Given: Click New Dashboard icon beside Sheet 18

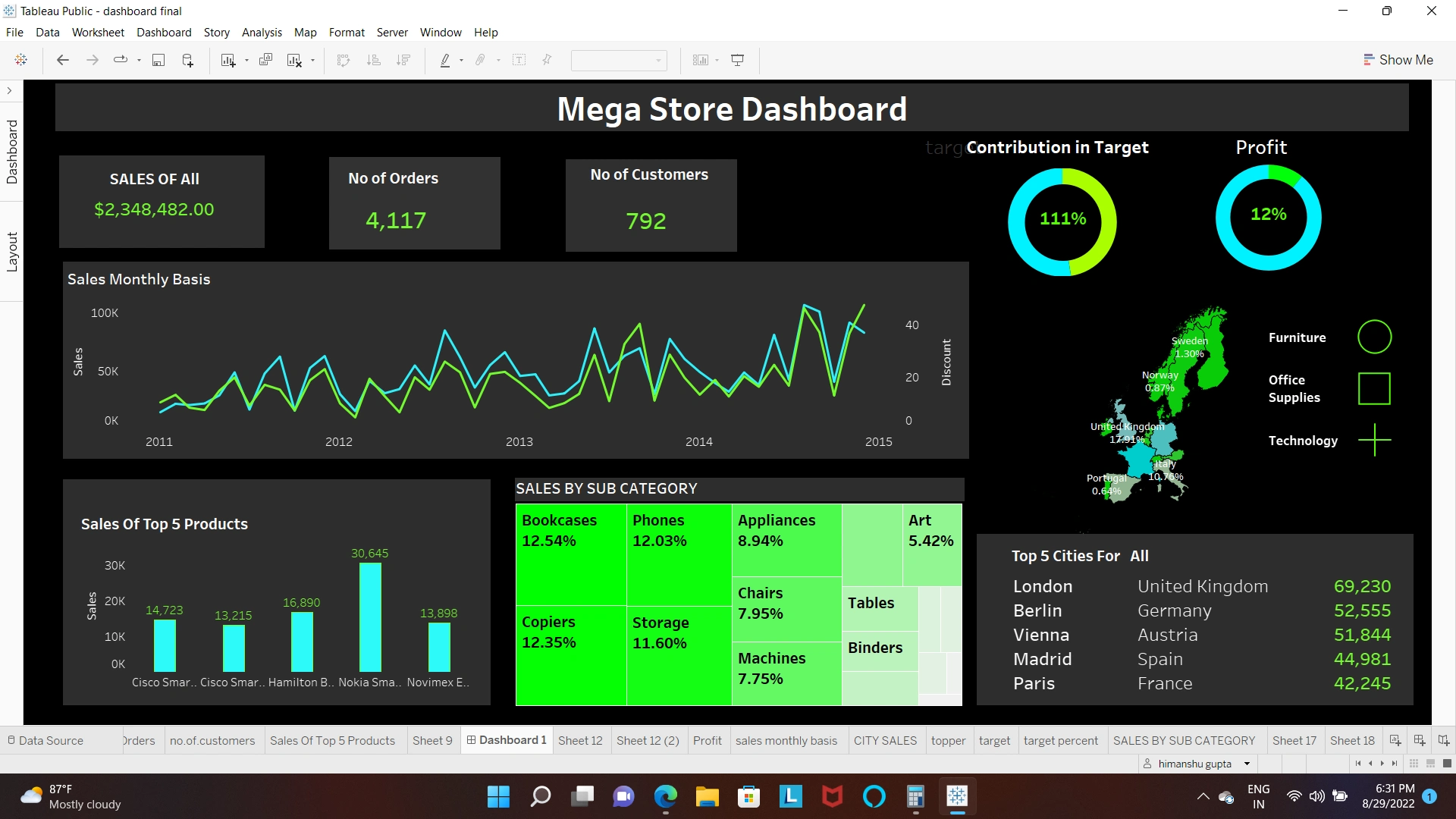Looking at the screenshot, I should click(1419, 740).
